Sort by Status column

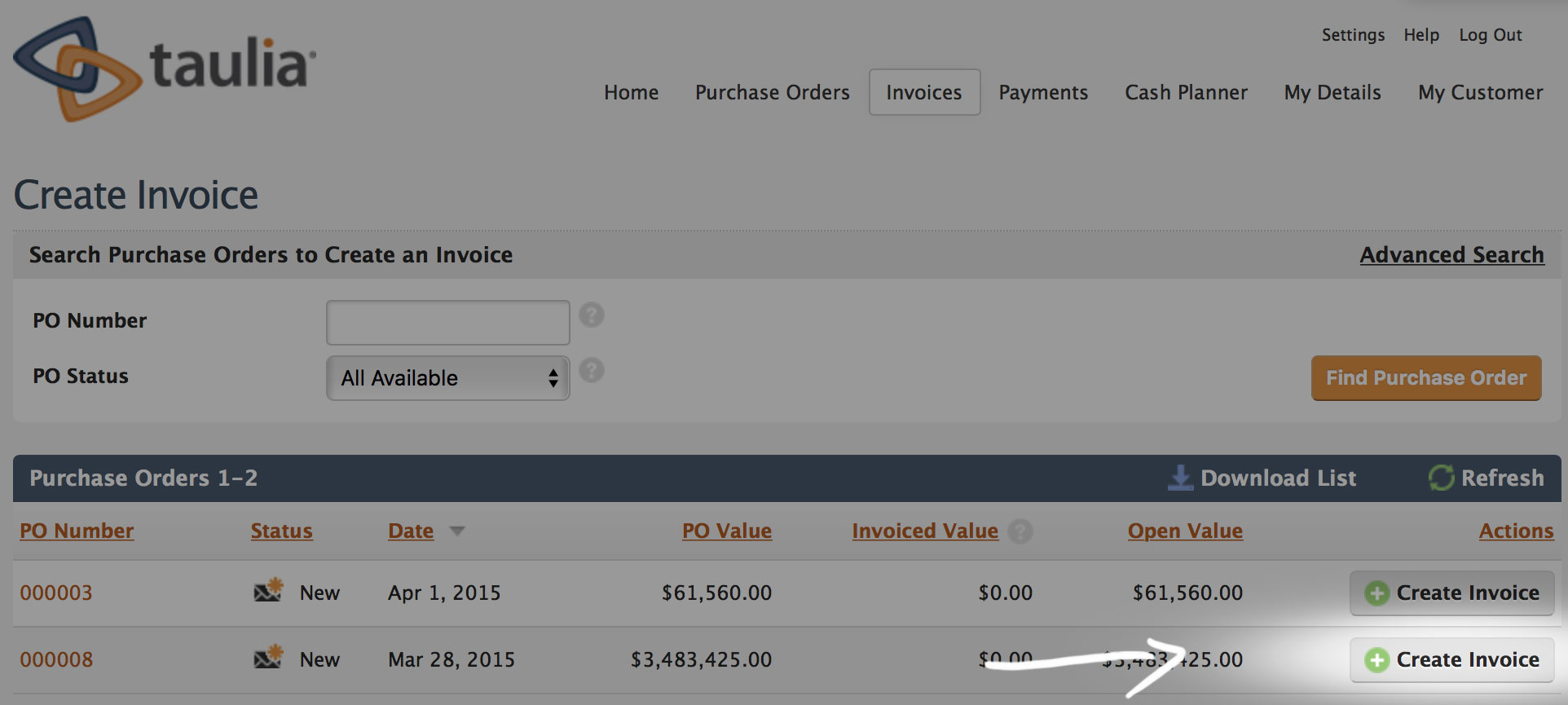point(282,531)
